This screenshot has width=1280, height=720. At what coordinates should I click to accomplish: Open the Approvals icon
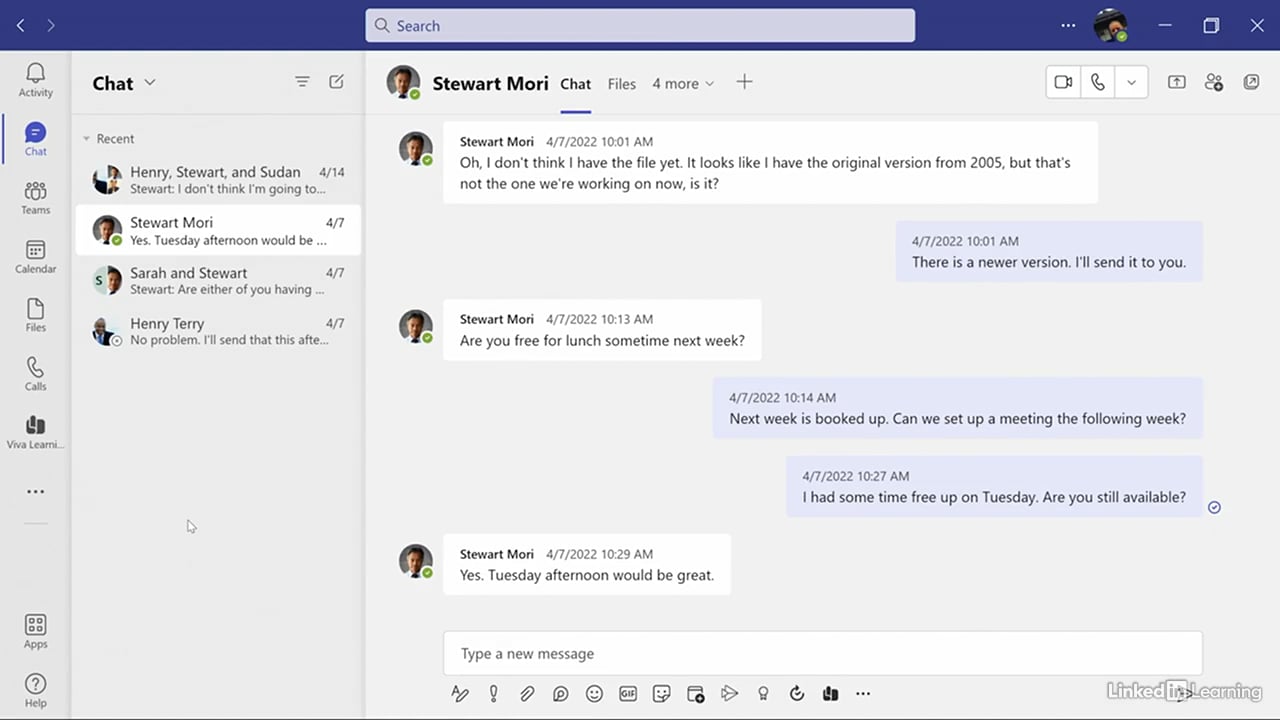click(797, 693)
